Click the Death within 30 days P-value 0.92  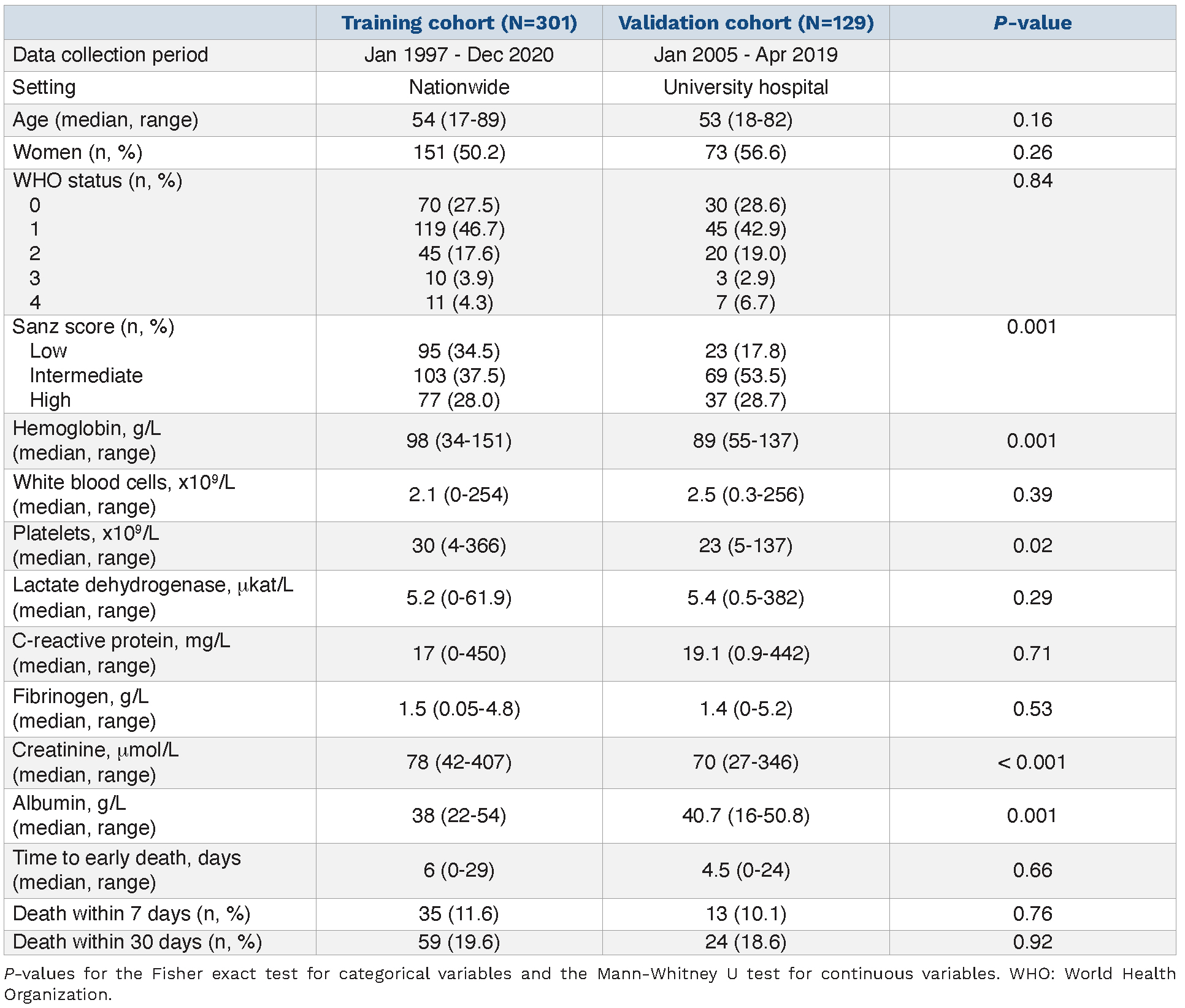[1032, 942]
